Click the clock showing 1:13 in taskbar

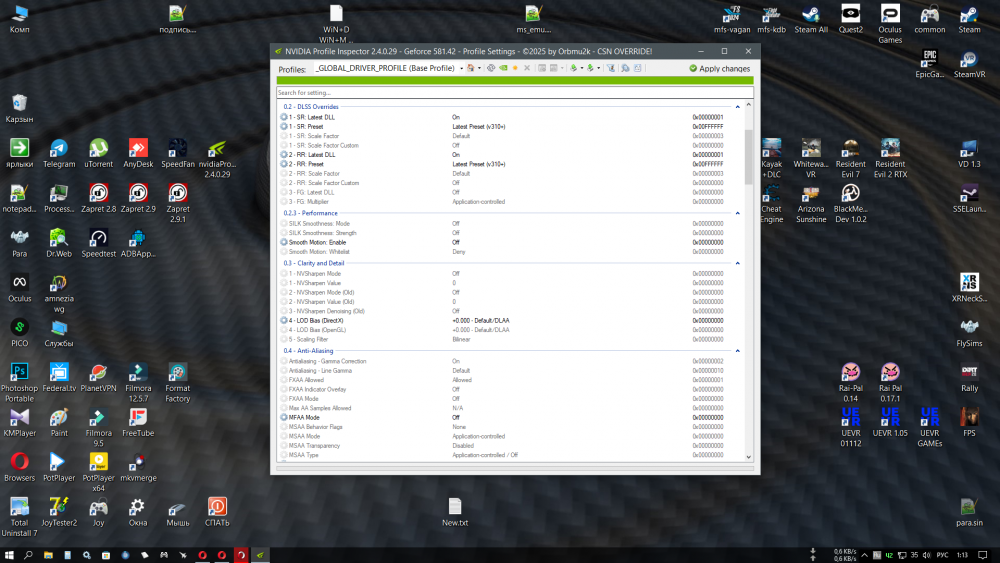962,555
